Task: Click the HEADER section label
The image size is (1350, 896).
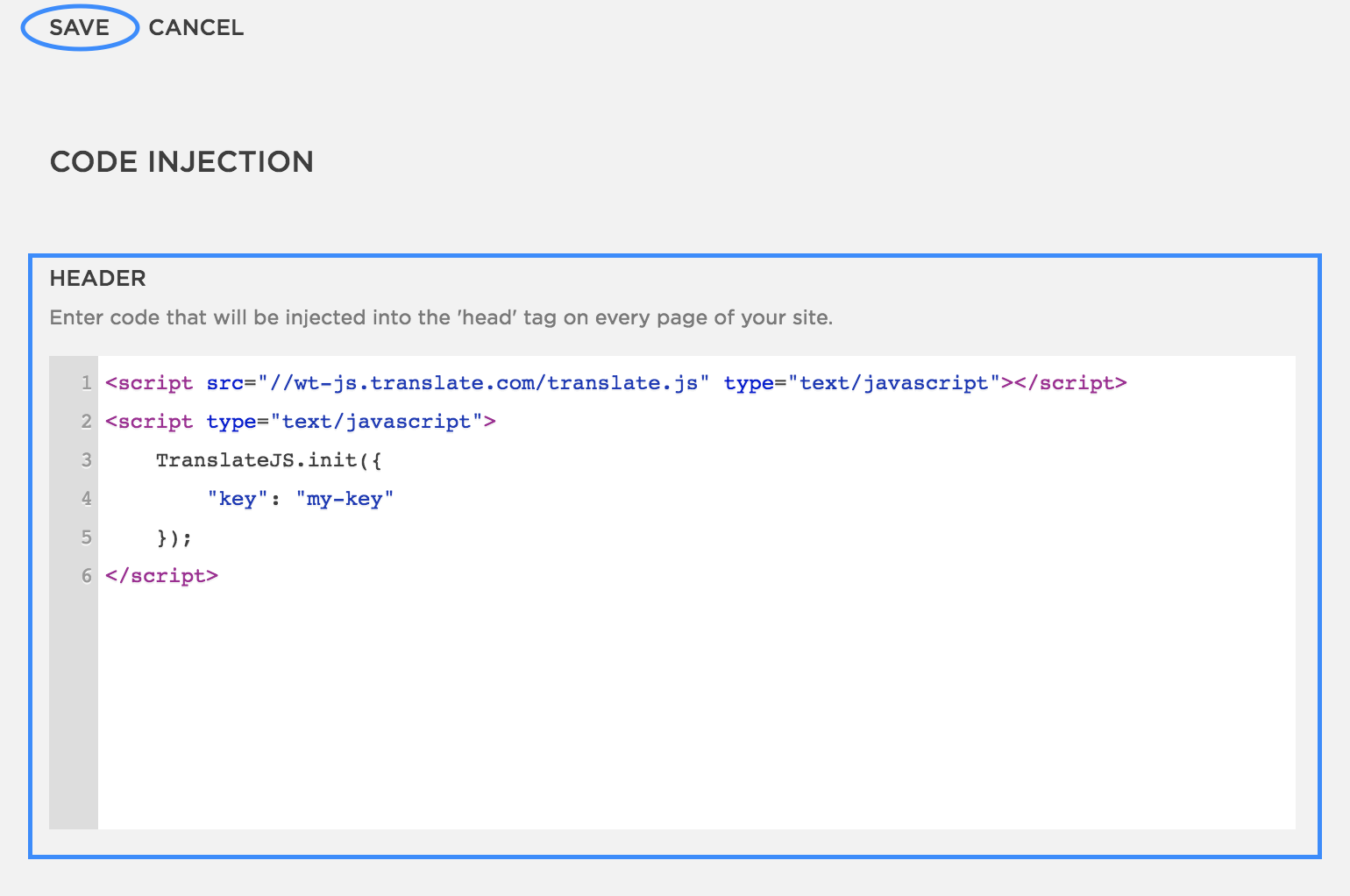Action: (98, 278)
